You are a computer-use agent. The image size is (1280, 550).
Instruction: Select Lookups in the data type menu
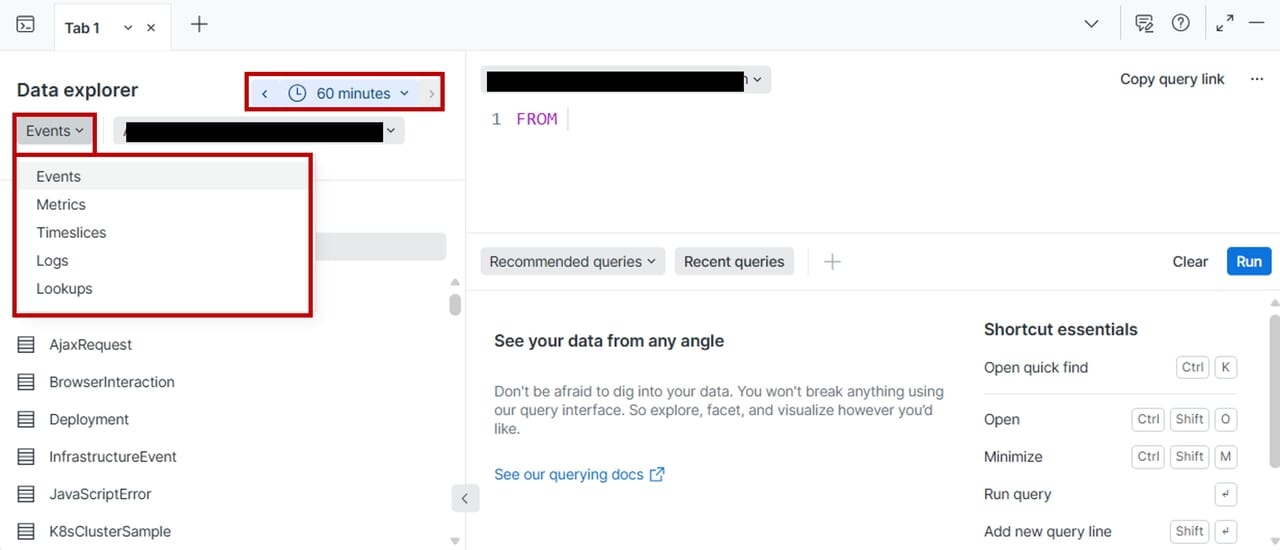coord(64,288)
